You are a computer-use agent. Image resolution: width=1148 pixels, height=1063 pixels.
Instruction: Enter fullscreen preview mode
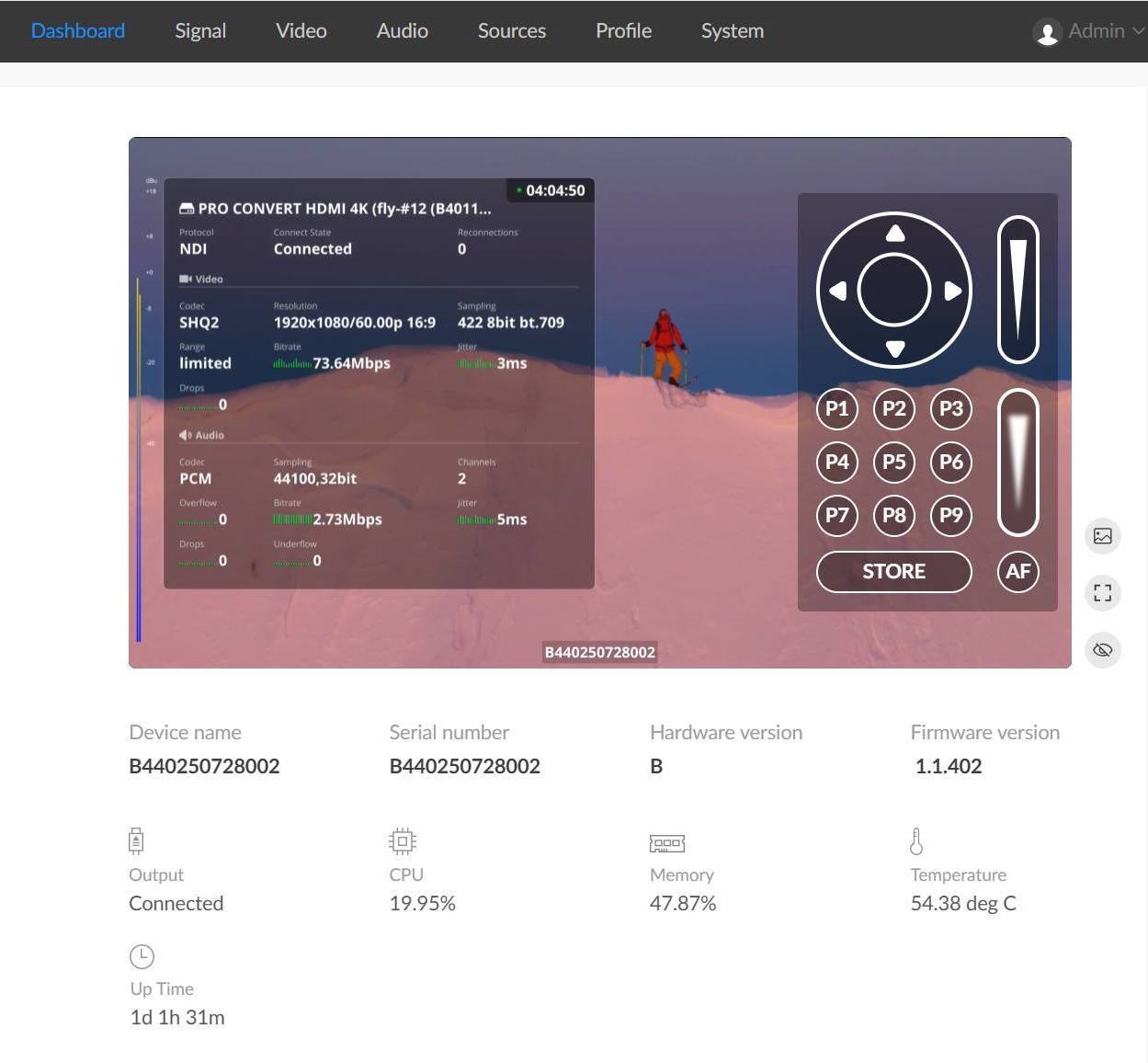pyautogui.click(x=1102, y=593)
